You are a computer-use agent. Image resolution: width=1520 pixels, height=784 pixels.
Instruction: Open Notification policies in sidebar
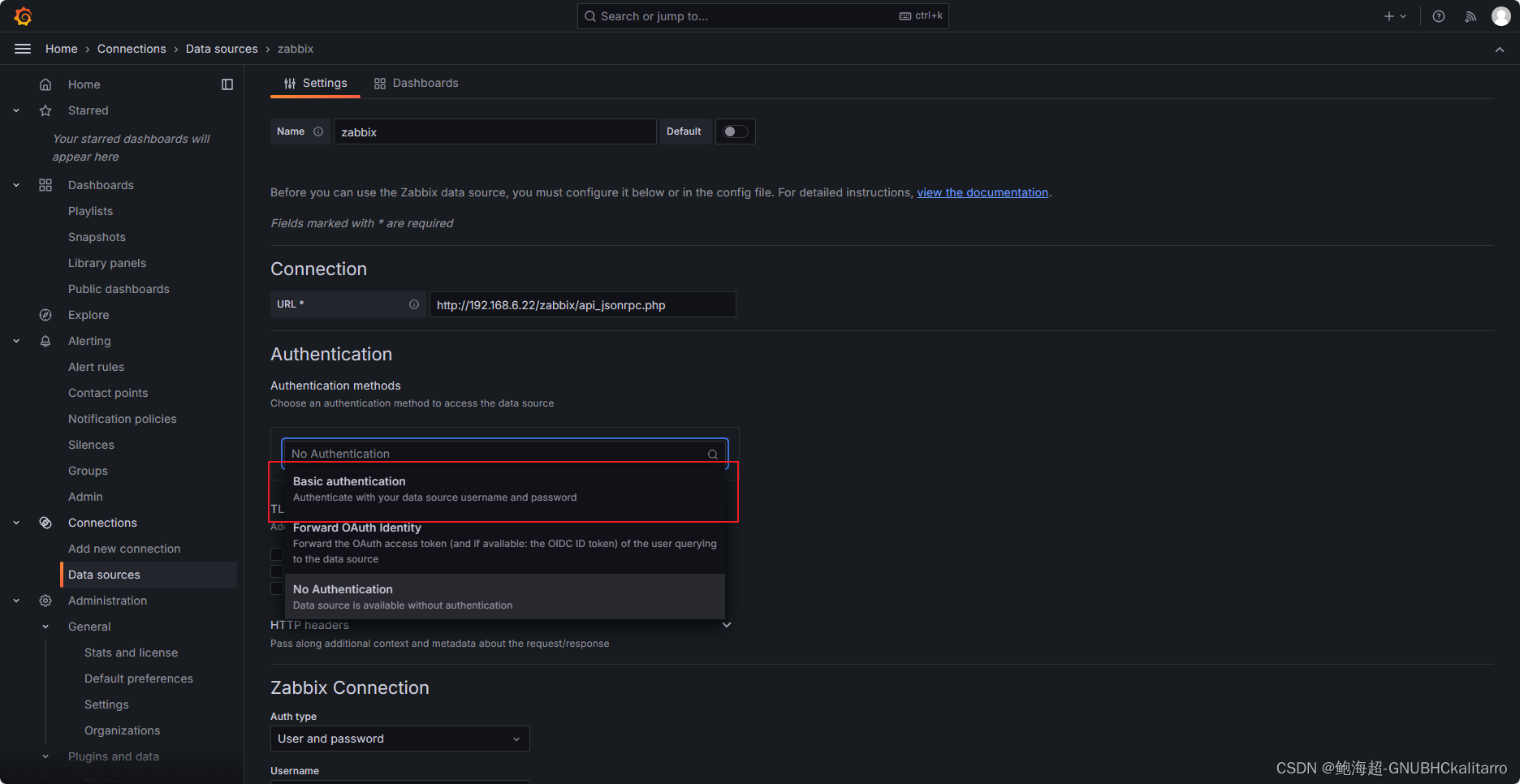pyautogui.click(x=122, y=419)
